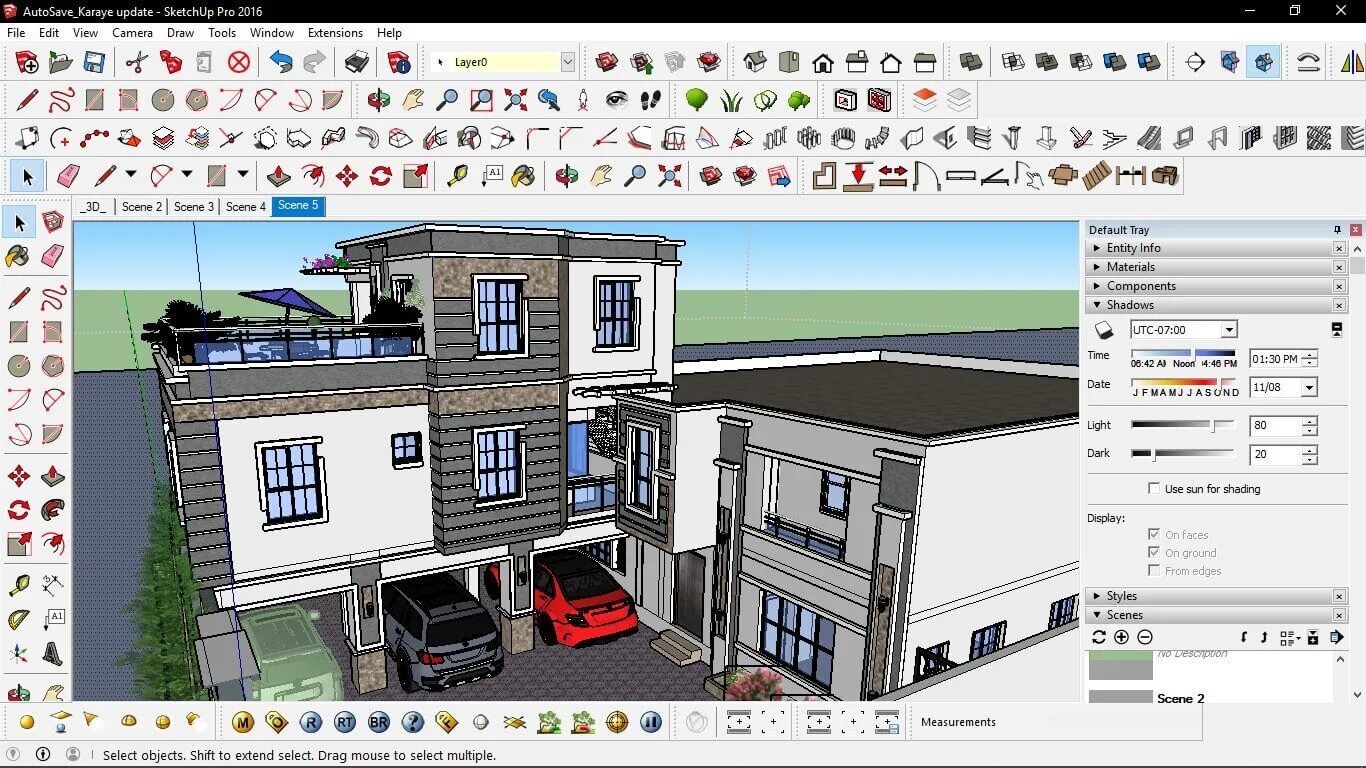Select the Pie arc tool
This screenshot has height=768, width=1366.
coord(333,100)
